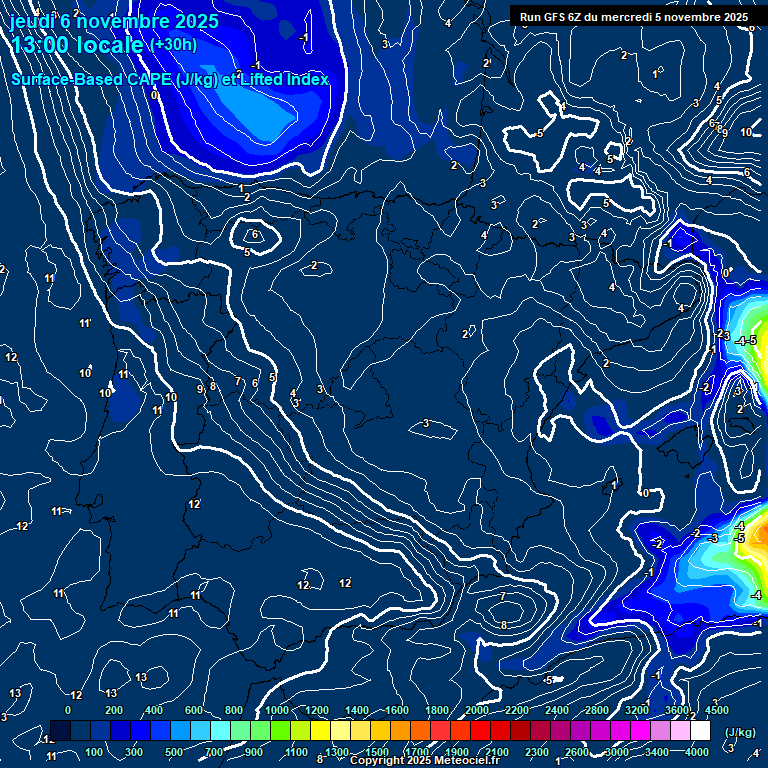Click the darkest navy first legend swatch

[60, 730]
